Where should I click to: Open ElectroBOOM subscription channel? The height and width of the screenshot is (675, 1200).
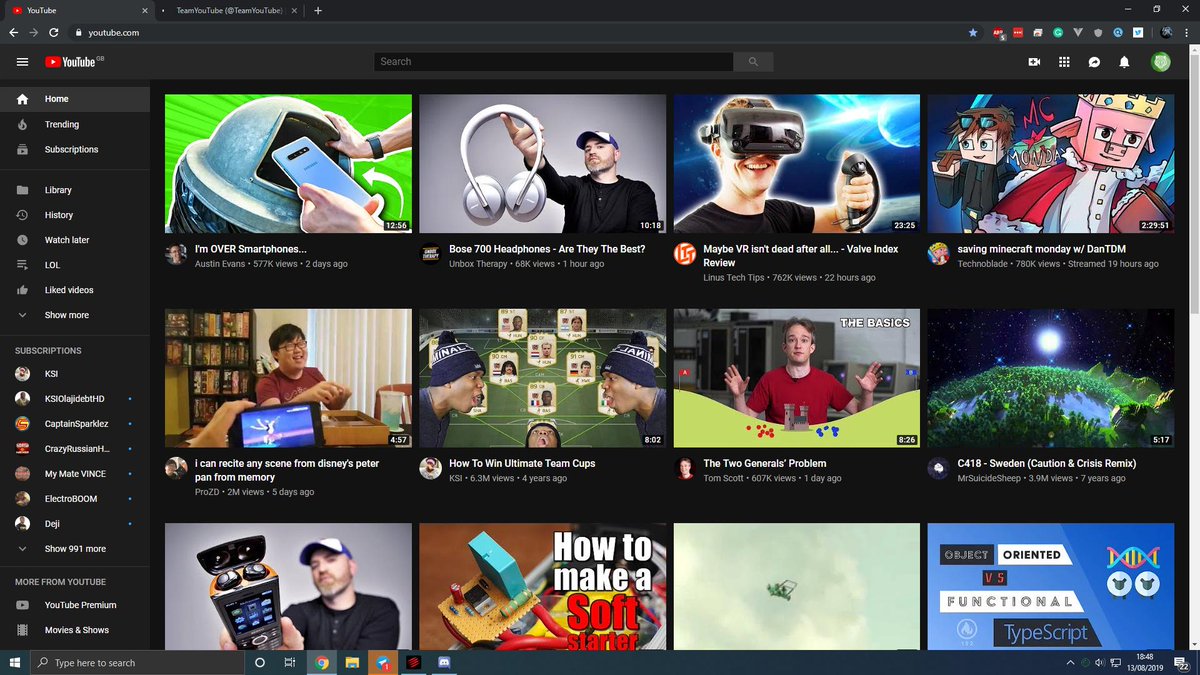click(75, 499)
